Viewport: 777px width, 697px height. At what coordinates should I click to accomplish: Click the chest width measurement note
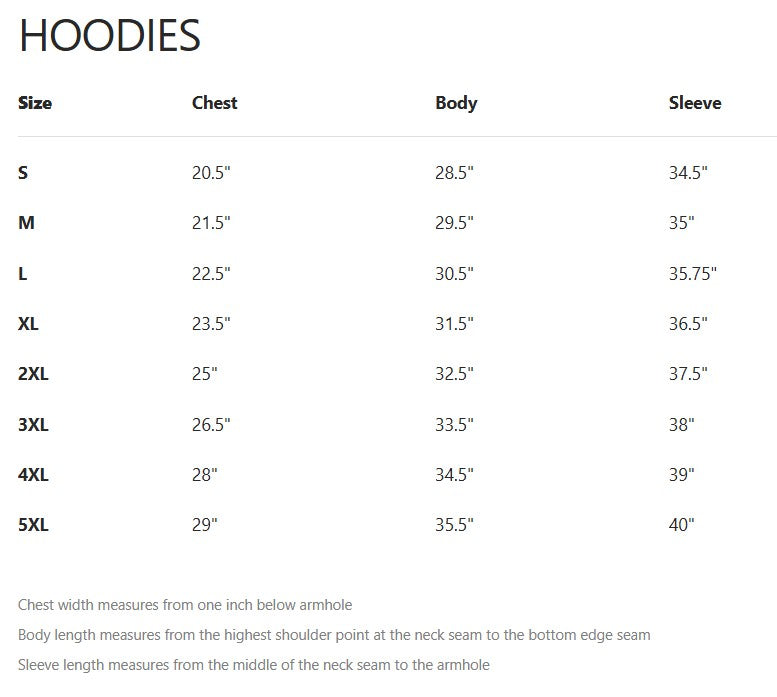pos(185,605)
